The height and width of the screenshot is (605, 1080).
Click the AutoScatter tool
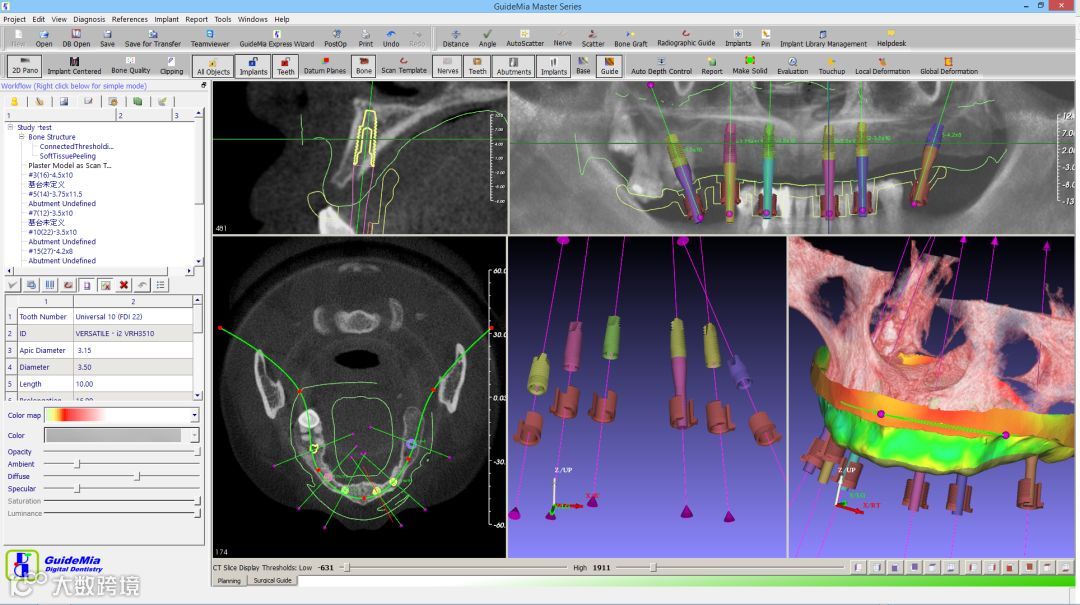coord(525,38)
